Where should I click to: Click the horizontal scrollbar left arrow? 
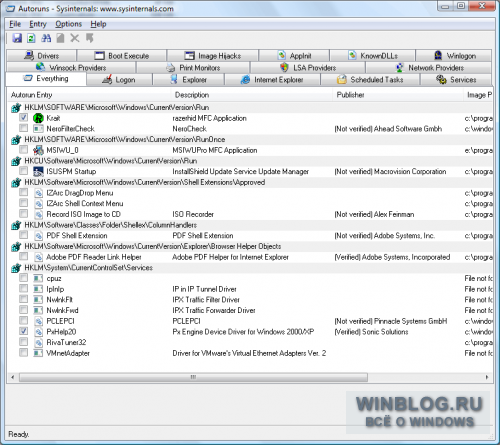point(13,377)
